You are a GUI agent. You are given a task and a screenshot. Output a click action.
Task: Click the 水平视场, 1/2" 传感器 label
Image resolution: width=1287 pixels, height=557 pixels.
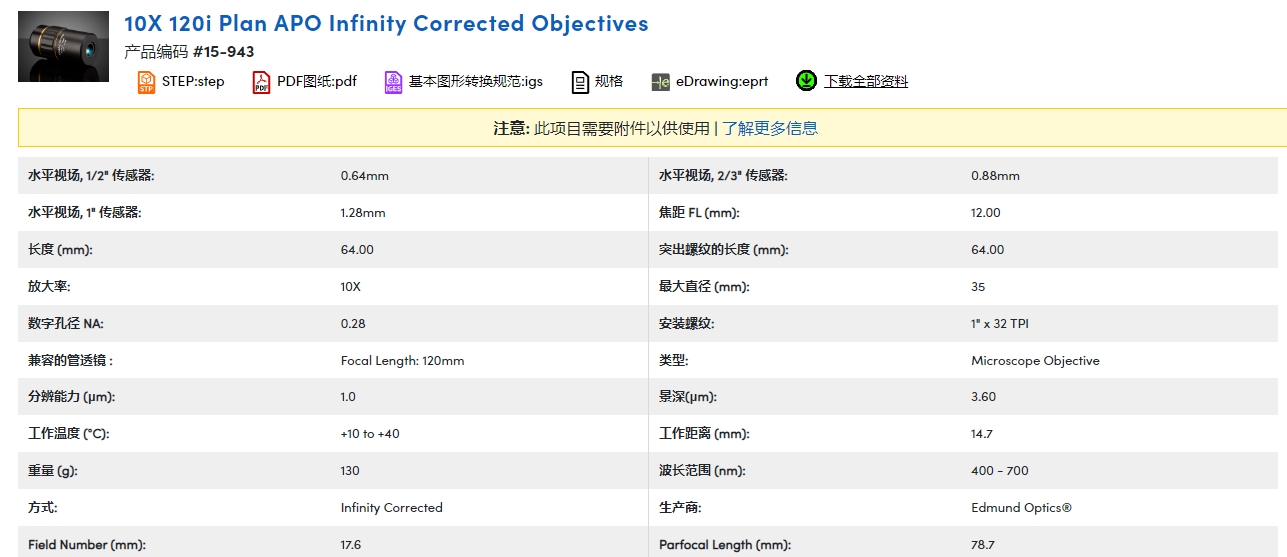click(91, 176)
